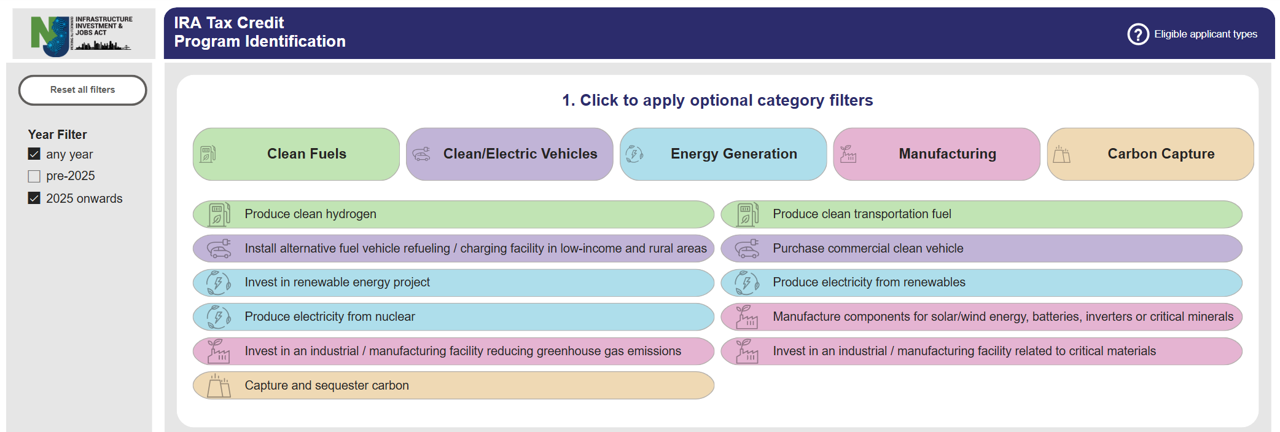
Task: Click the renewable energy icon beside Invest in renewable energy project
Action: [218, 283]
